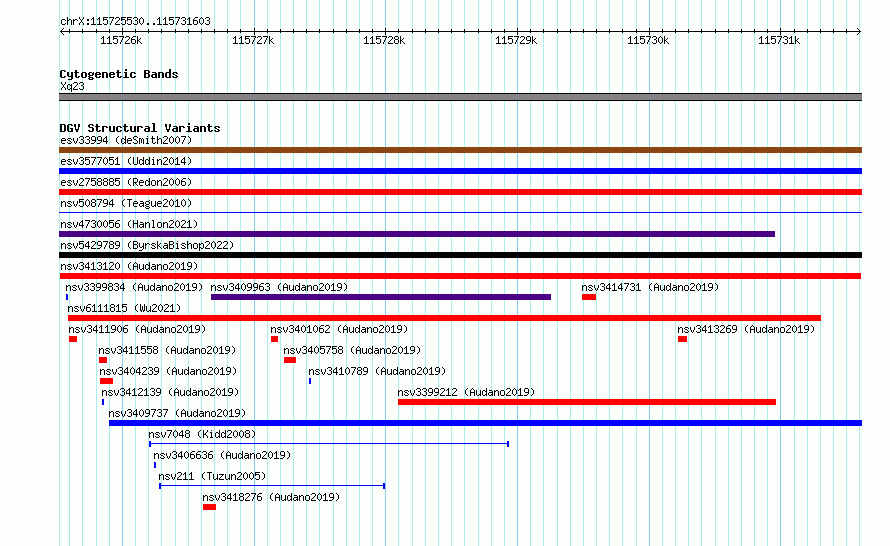Click blue nsv3409737 Audano2019 bar
Viewport: 890px width, 546px height.
click(485, 423)
